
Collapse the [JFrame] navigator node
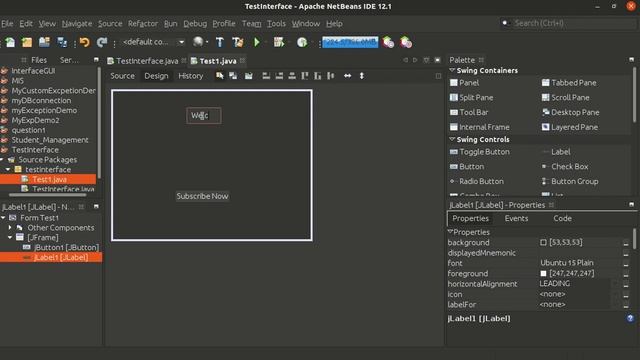(10, 237)
